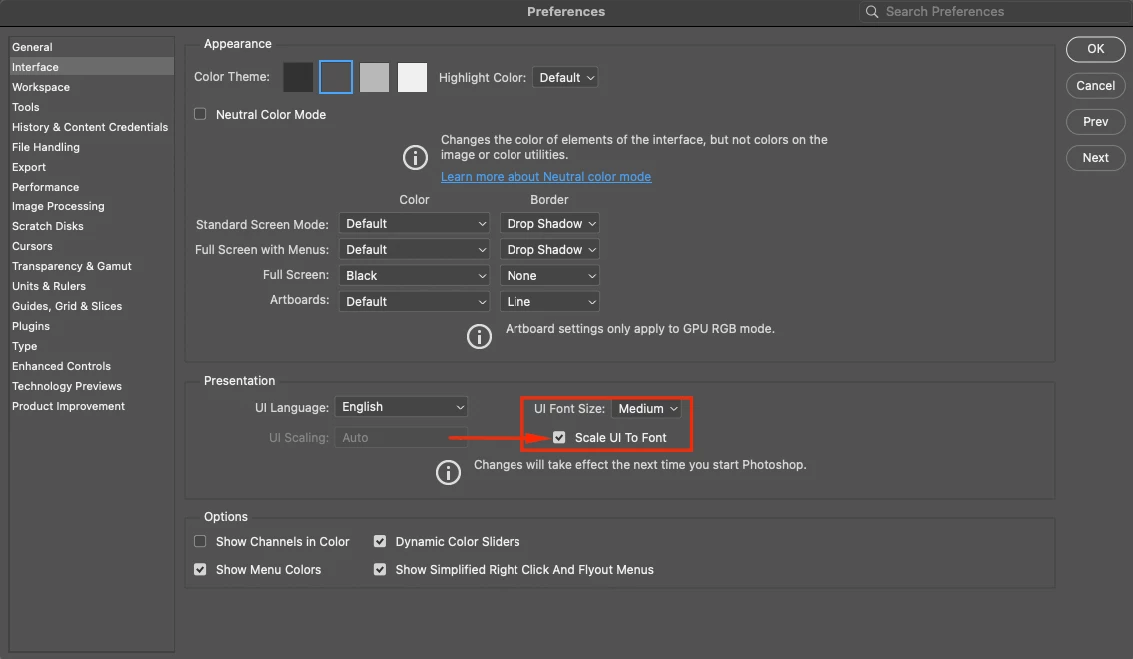
Task: Open History & Content Credentials category
Action: tap(91, 127)
